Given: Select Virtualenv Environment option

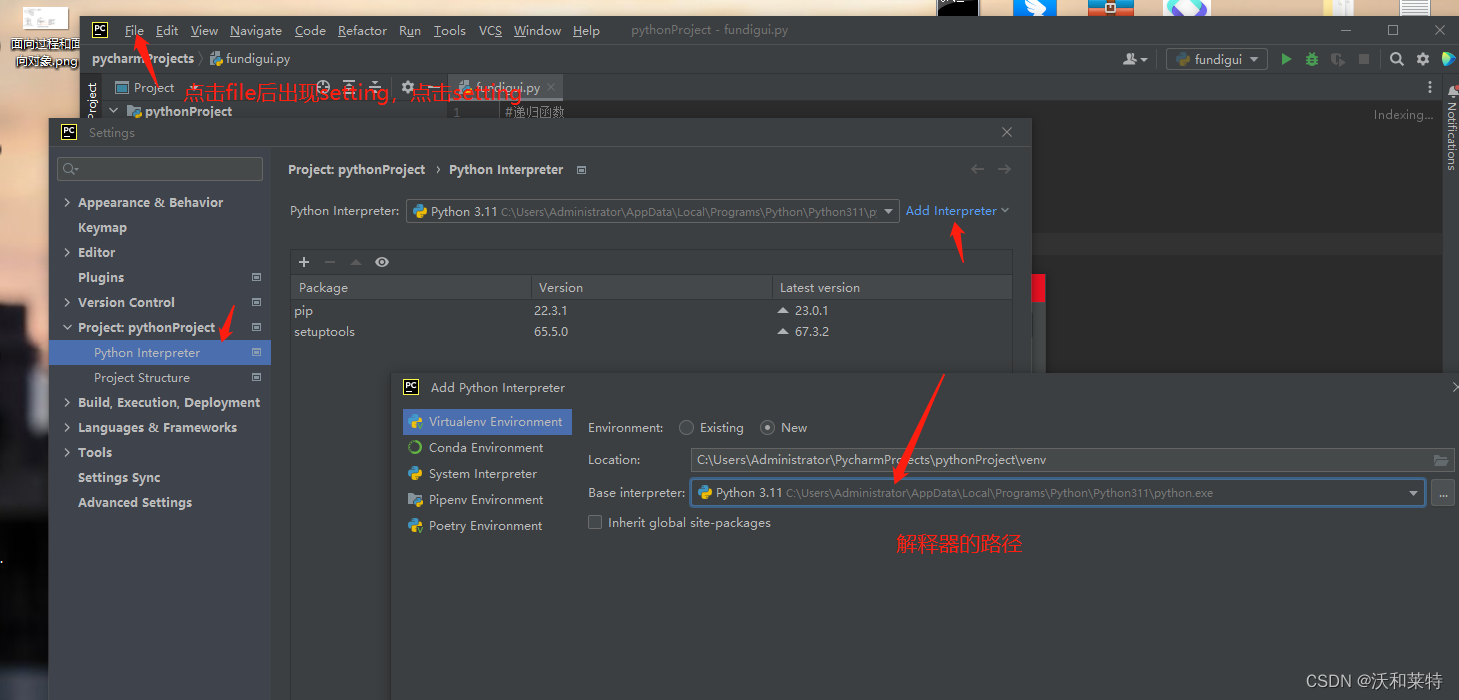Looking at the screenshot, I should tap(487, 422).
